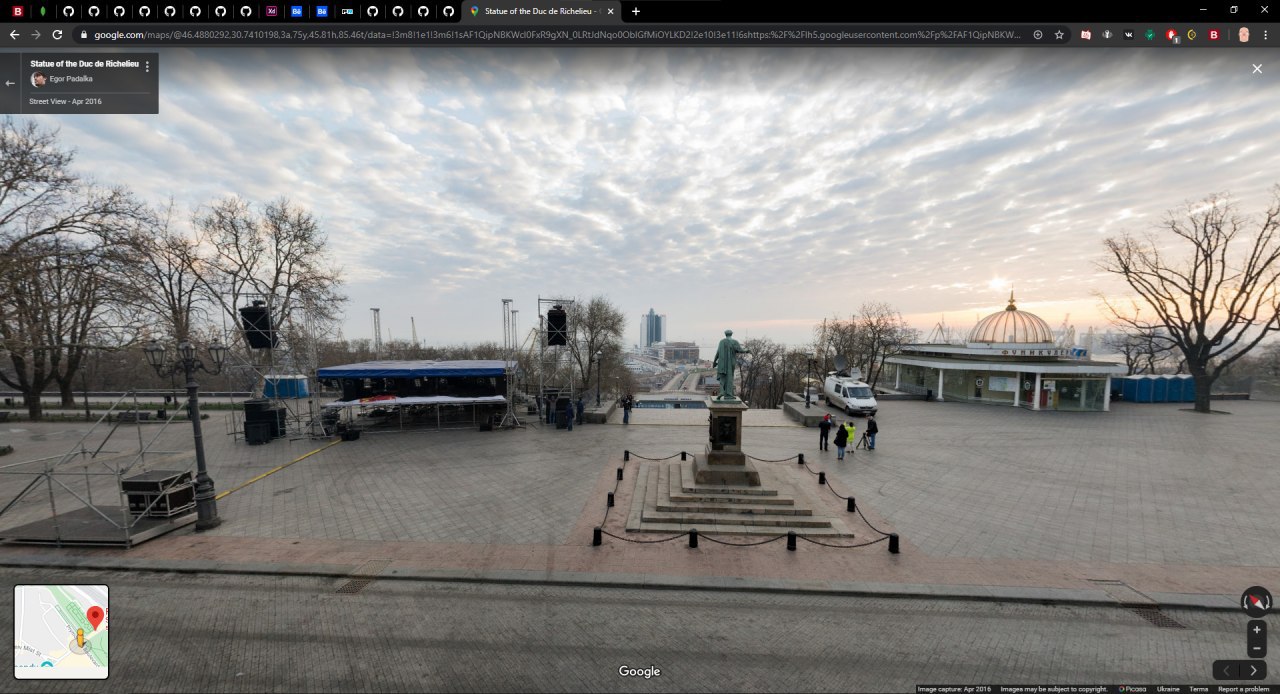
Task: Click the Google logo at the bottom
Action: pyautogui.click(x=639, y=671)
